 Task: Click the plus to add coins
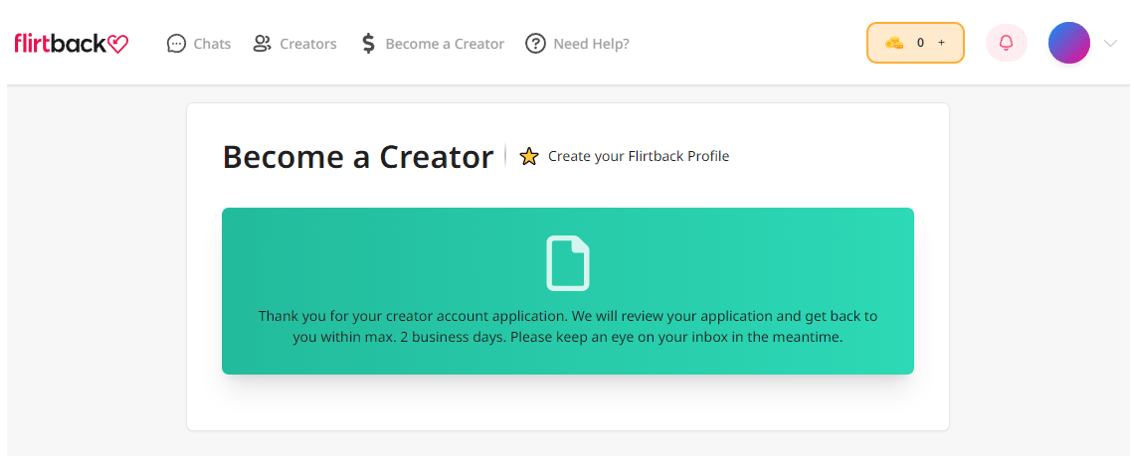(x=941, y=43)
